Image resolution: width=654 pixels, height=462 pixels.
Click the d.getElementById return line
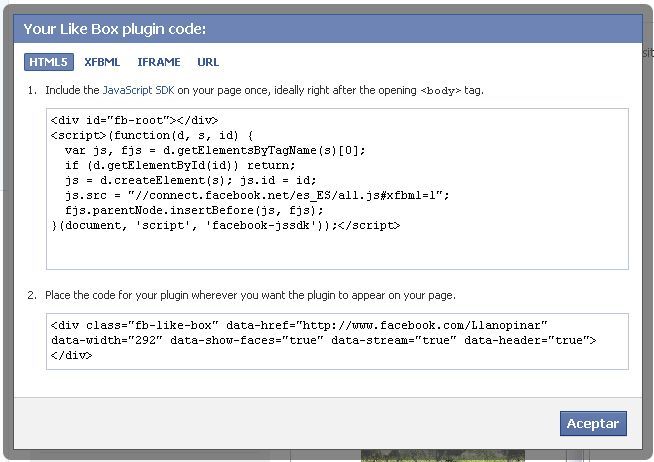click(180, 166)
